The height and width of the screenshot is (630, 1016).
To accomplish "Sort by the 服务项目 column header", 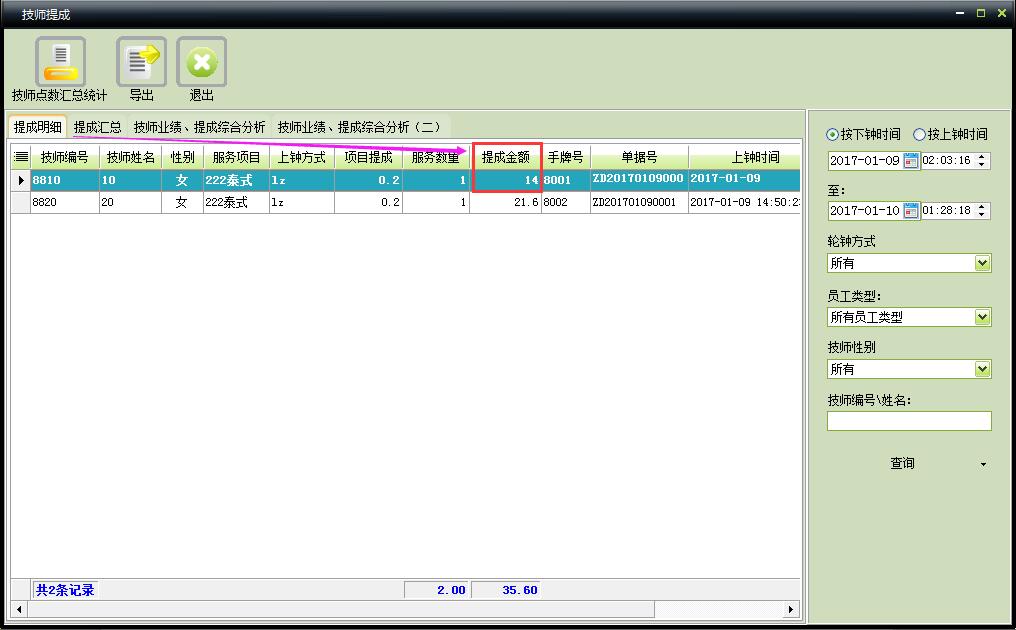I will [236, 157].
